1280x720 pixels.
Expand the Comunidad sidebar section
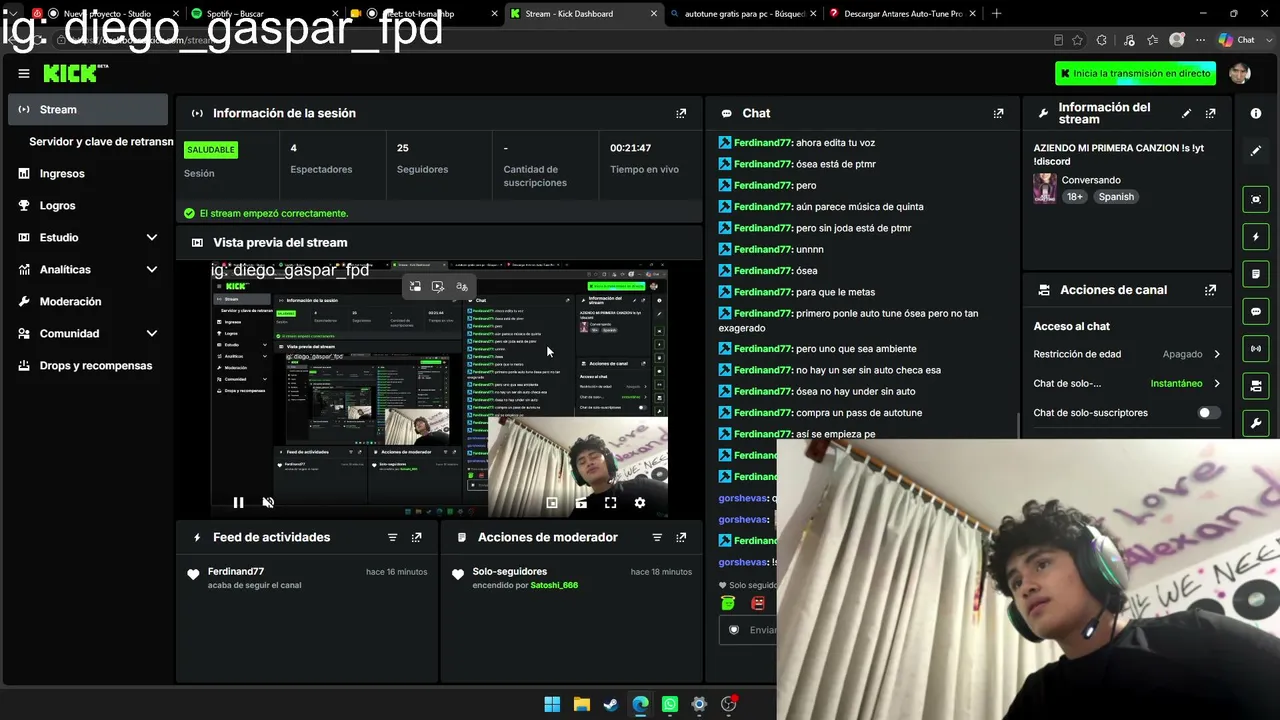click(x=152, y=333)
